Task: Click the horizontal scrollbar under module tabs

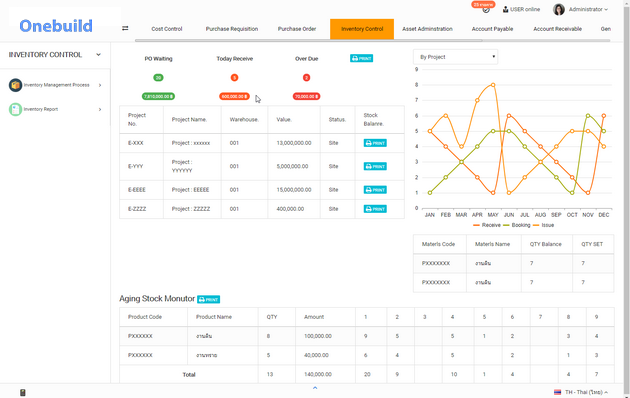Action: [x=309, y=41]
